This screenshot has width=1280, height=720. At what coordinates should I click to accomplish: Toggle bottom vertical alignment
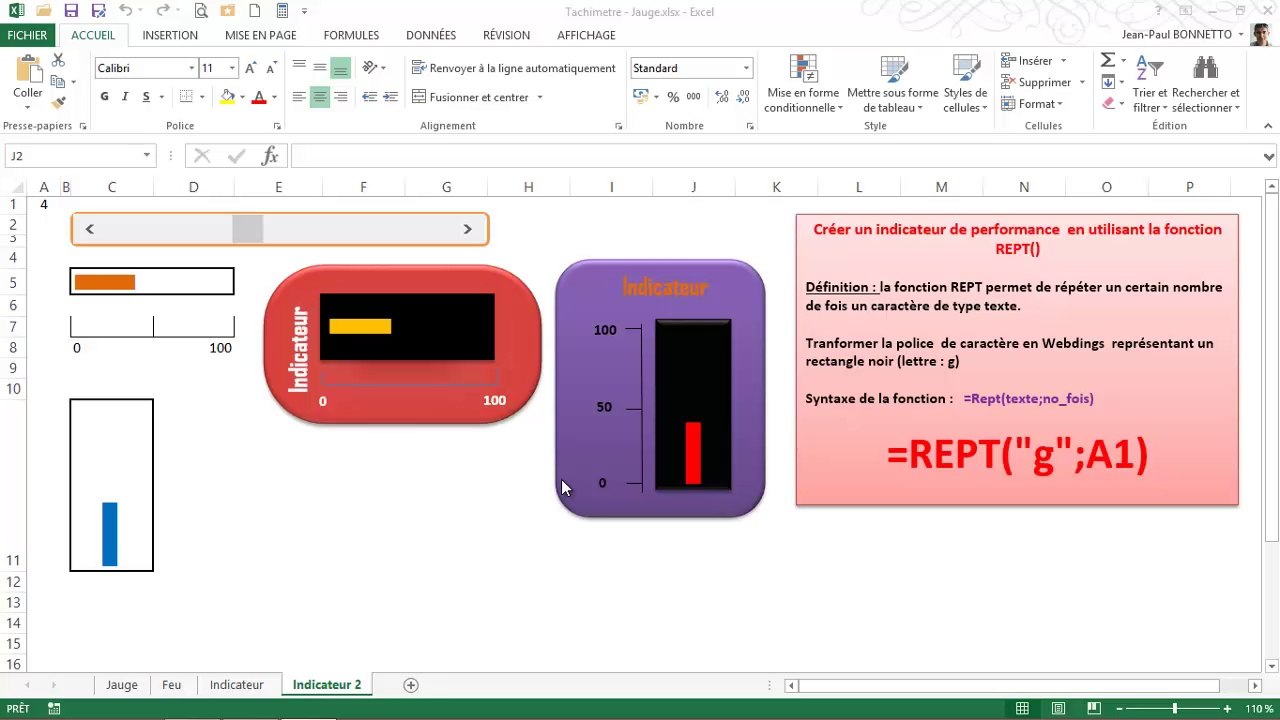click(341, 68)
